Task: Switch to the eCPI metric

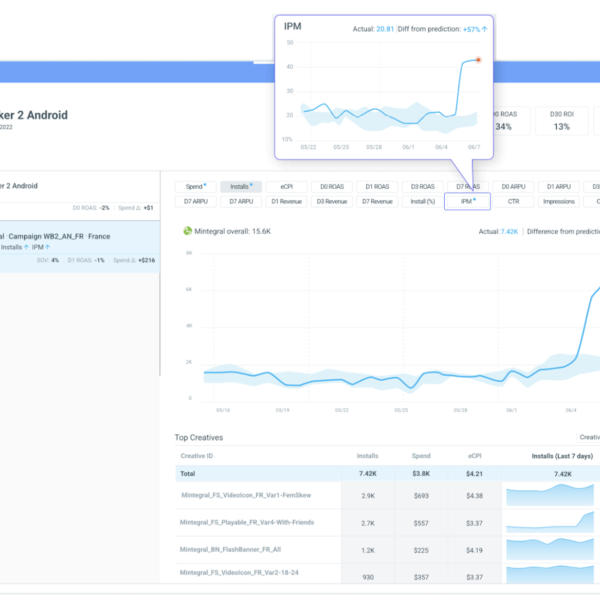Action: (287, 187)
